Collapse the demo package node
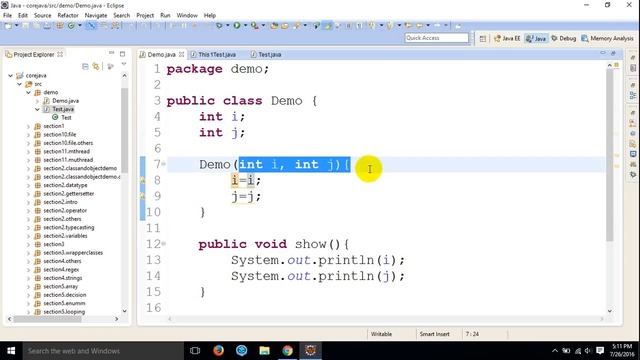Viewport: 640px width, 360px height. (x=29, y=93)
